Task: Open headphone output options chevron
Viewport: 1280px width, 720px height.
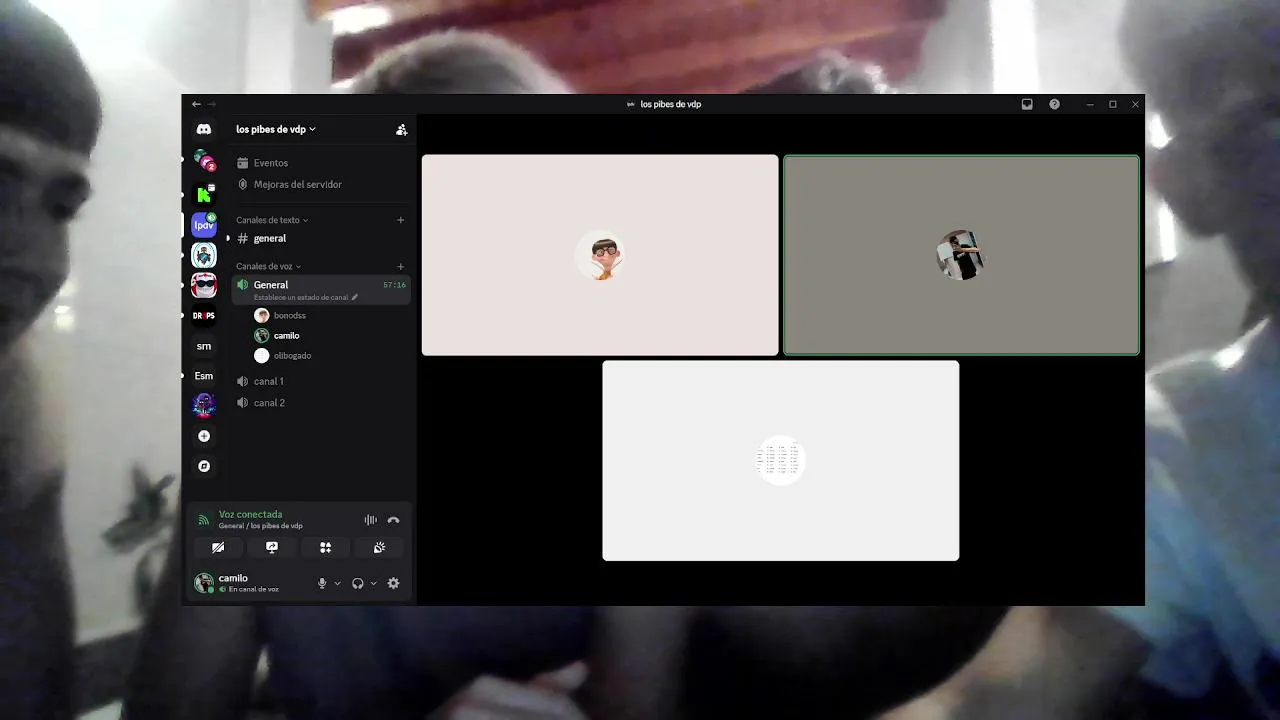Action: pos(374,583)
